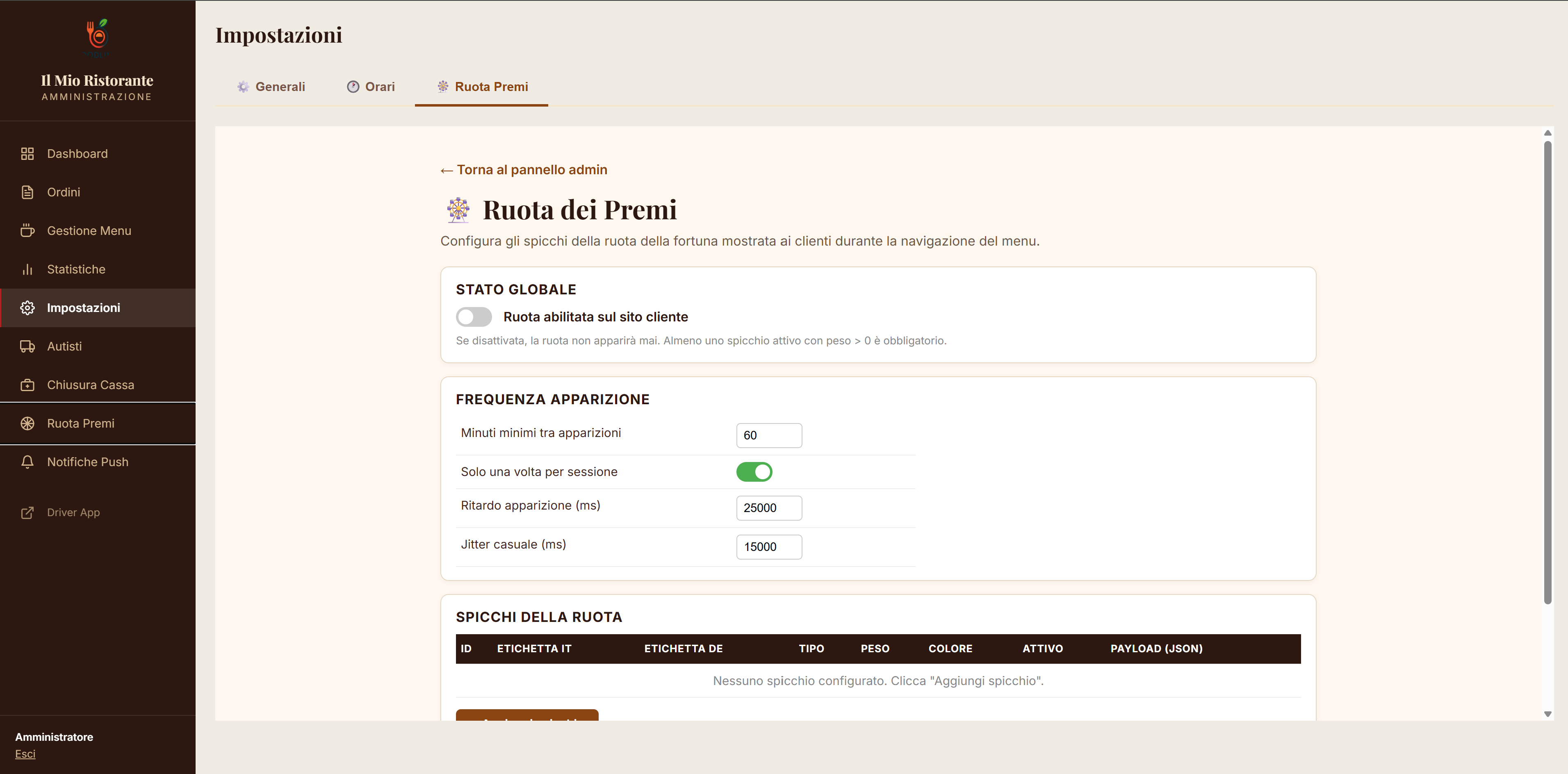Click the ferris wheel icon on Ruota Premi tab

point(442,87)
